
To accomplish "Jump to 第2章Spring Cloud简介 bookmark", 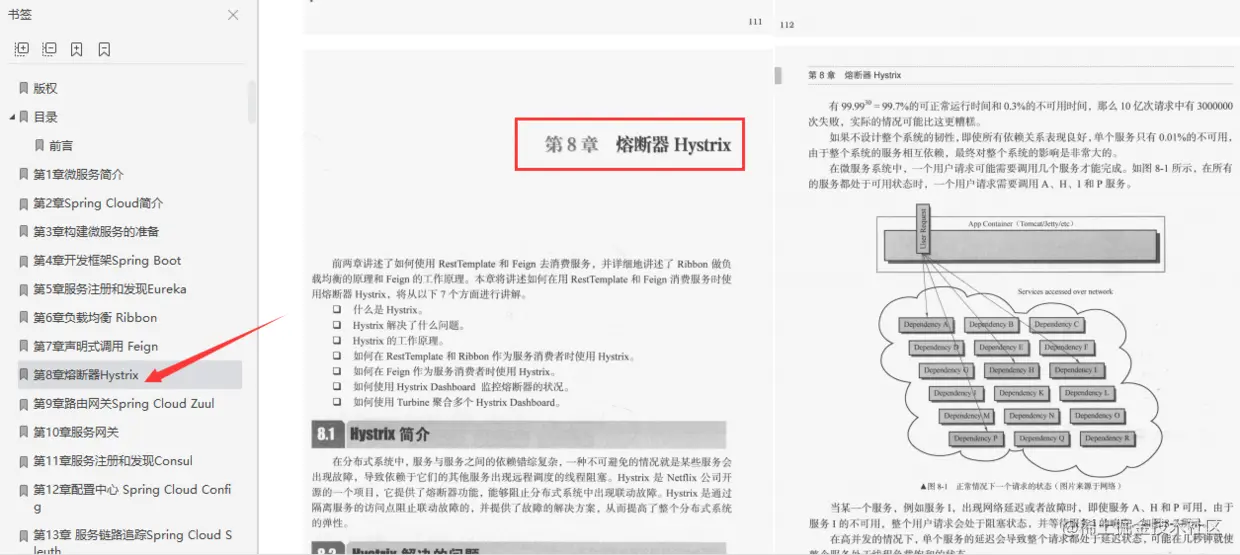I will coord(98,203).
